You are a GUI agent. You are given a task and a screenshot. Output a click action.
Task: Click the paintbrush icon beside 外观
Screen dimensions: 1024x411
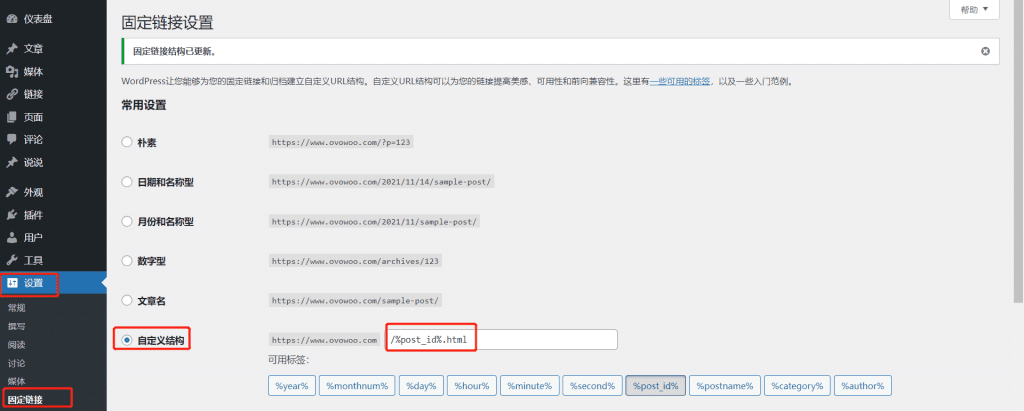point(11,192)
